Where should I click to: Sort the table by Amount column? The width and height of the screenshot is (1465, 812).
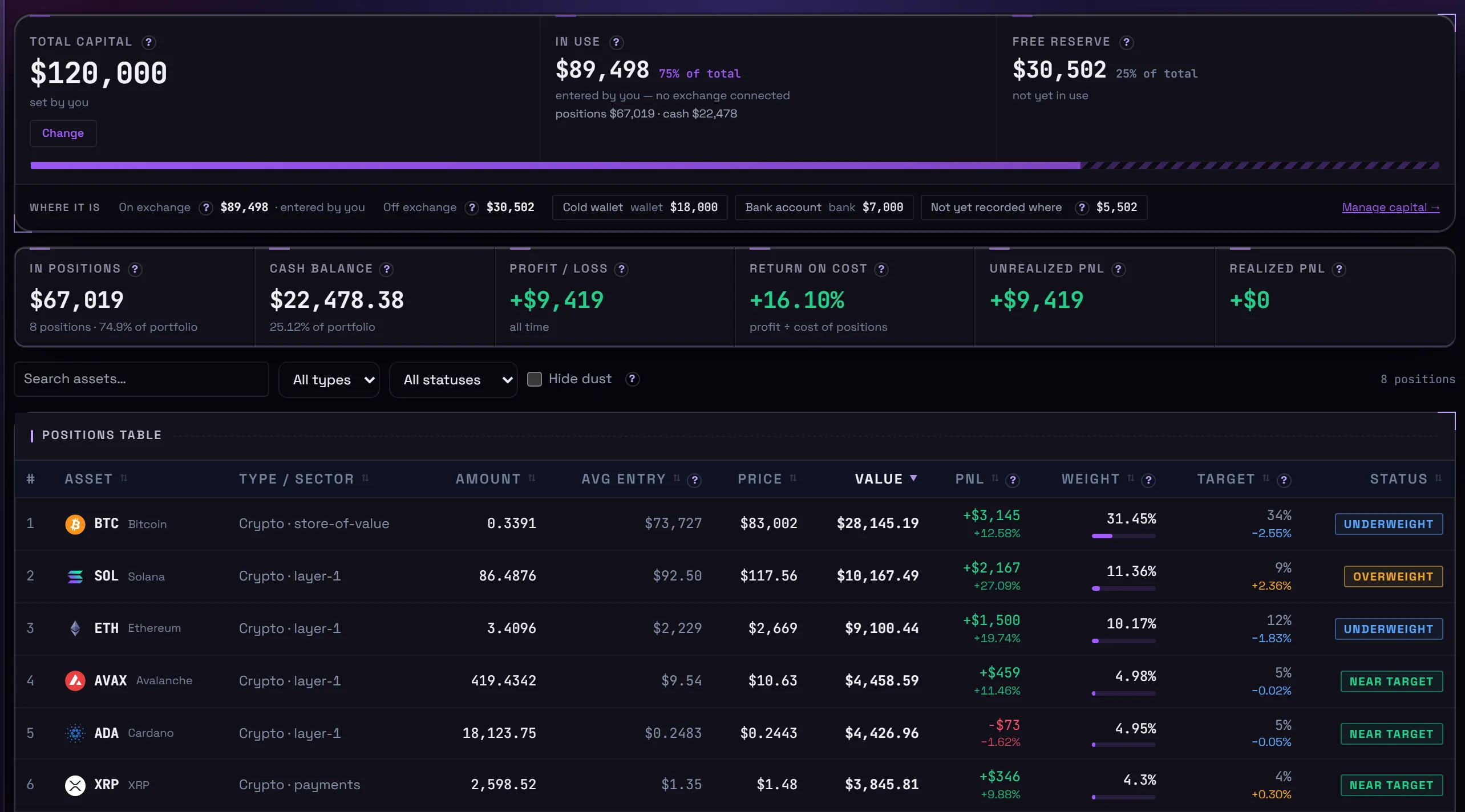pyautogui.click(x=495, y=479)
